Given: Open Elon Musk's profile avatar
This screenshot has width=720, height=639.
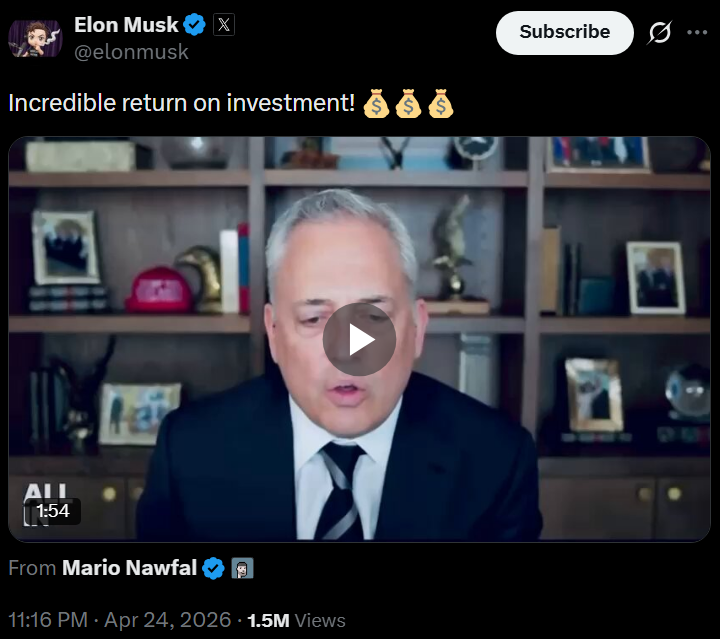Looking at the screenshot, I should click(x=35, y=39).
